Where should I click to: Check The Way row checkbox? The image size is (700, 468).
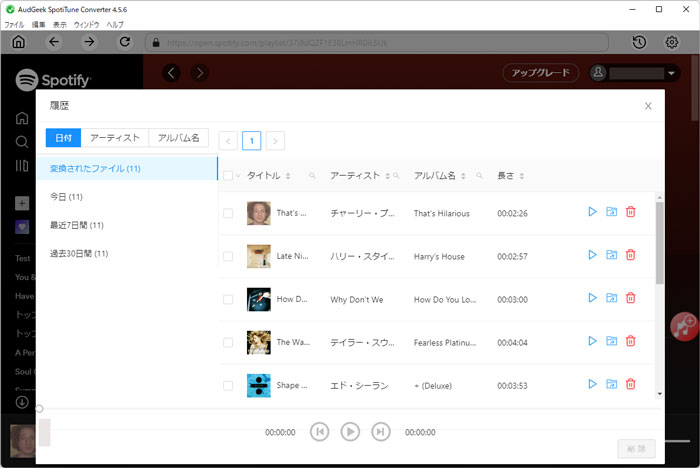point(228,343)
